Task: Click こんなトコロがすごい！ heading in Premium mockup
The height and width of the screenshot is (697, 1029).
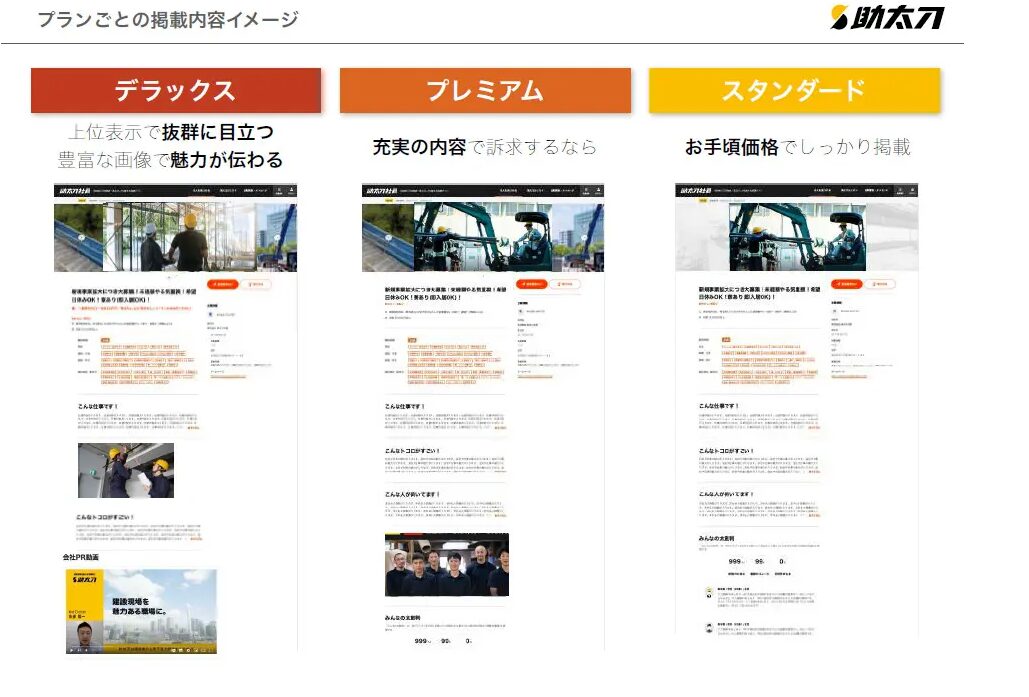Action: pos(412,451)
